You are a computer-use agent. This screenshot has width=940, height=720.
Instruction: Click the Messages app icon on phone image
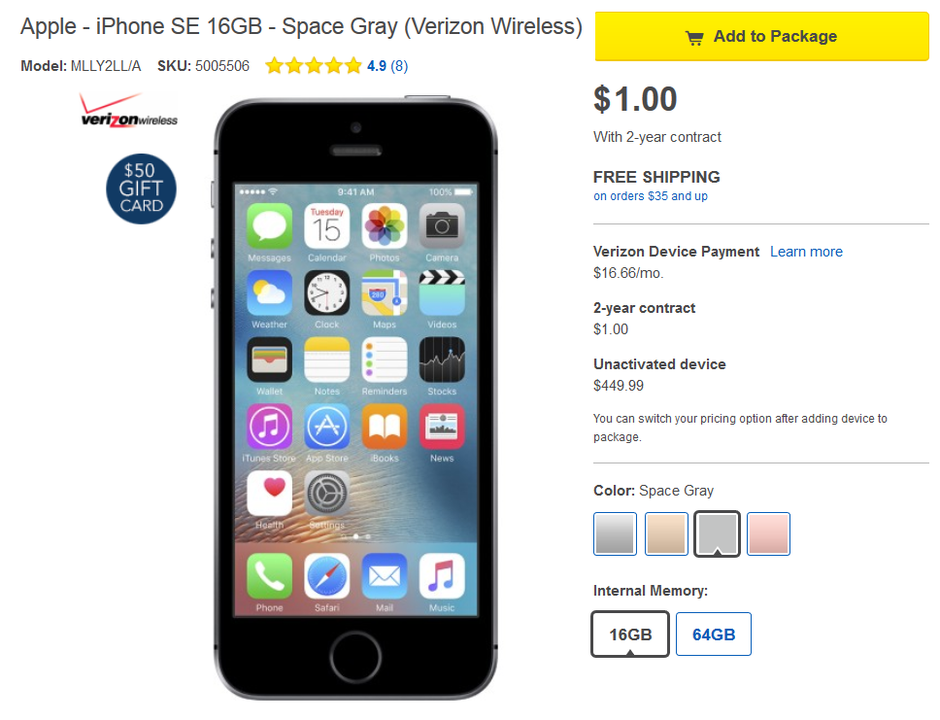pos(270,225)
